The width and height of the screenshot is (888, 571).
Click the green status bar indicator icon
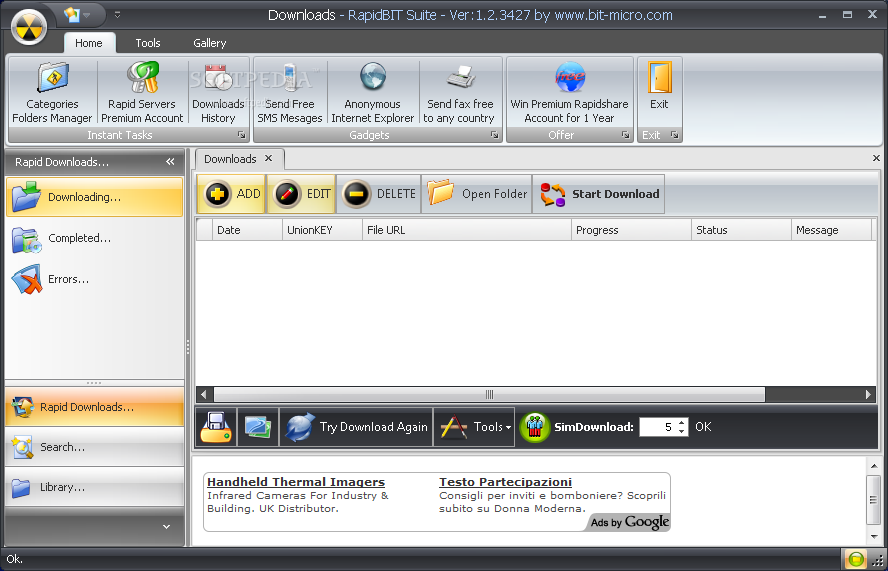tap(856, 559)
